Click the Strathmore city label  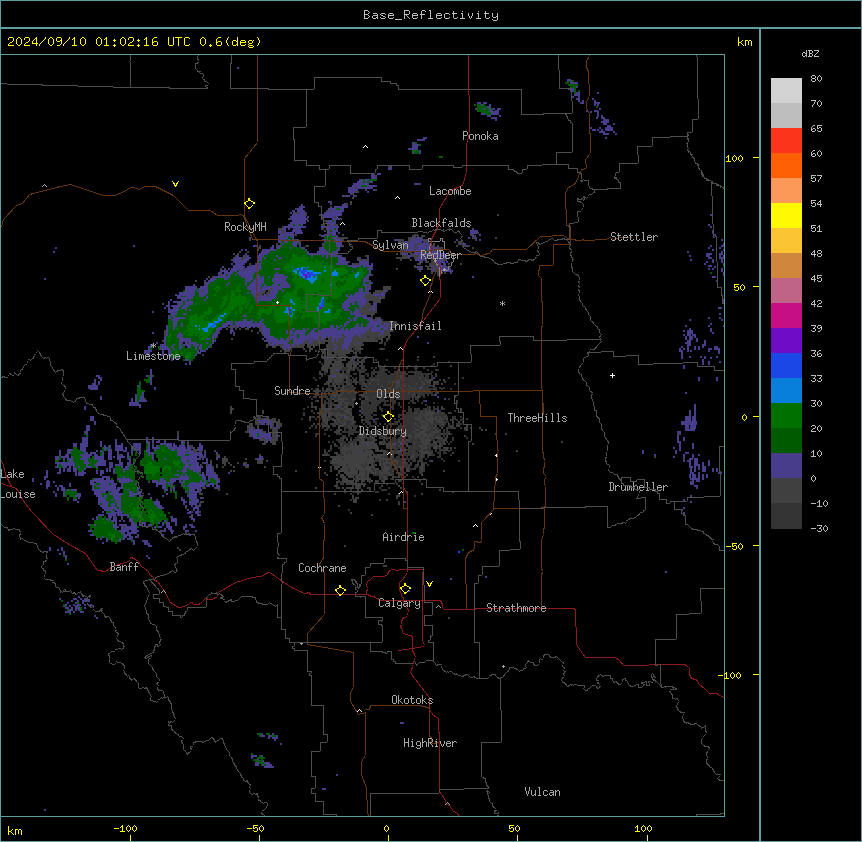pyautogui.click(x=516, y=608)
